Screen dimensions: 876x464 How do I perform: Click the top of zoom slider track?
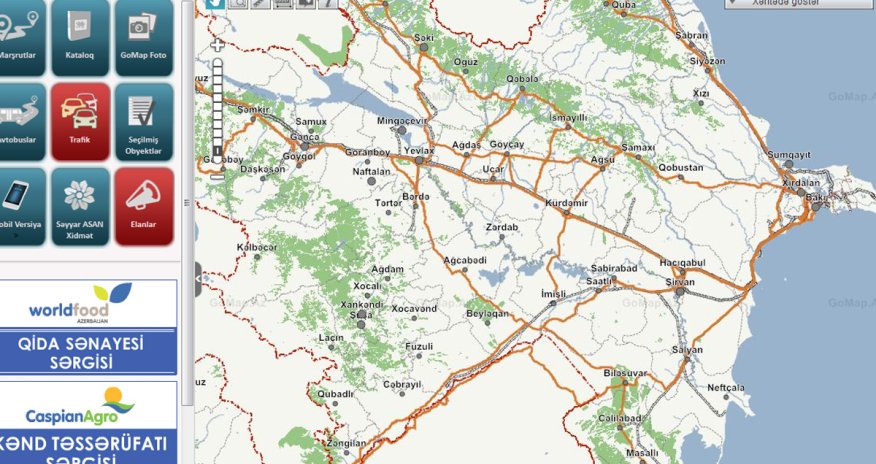pyautogui.click(x=217, y=64)
